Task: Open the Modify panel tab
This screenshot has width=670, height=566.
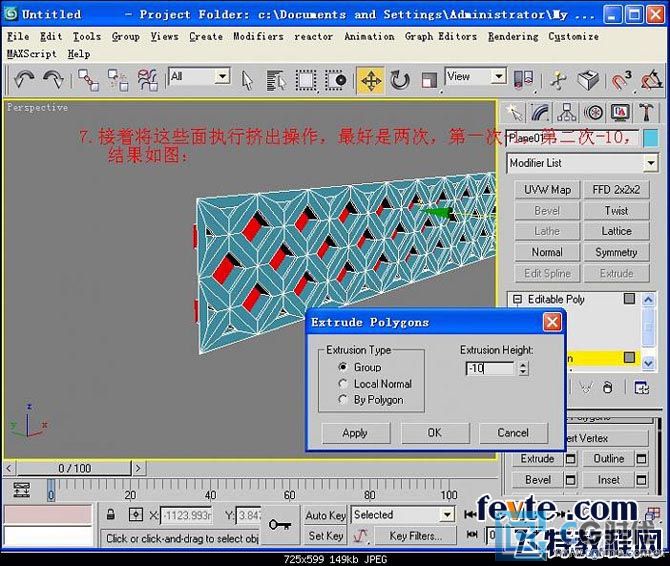Action: pos(540,113)
